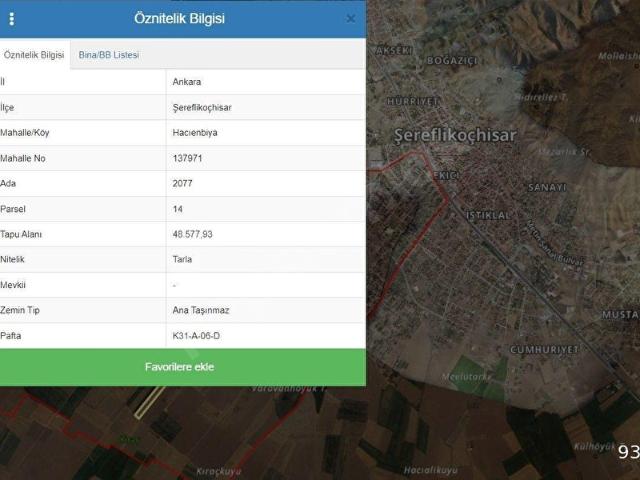Viewport: 640px width, 480px height.
Task: Click the CUMHURİYET neighborhood label on the map
Action: (544, 350)
